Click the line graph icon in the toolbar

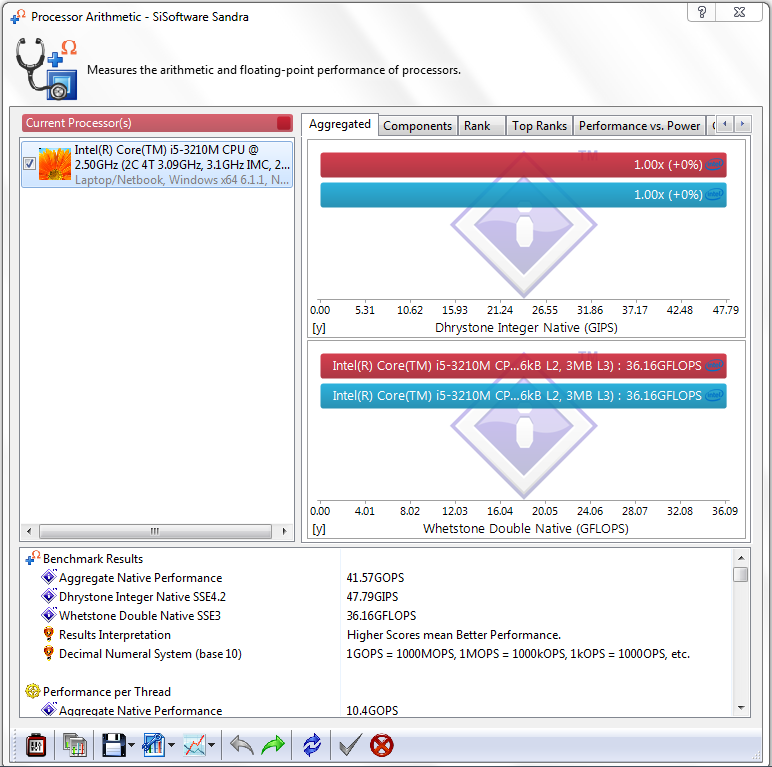click(194, 745)
